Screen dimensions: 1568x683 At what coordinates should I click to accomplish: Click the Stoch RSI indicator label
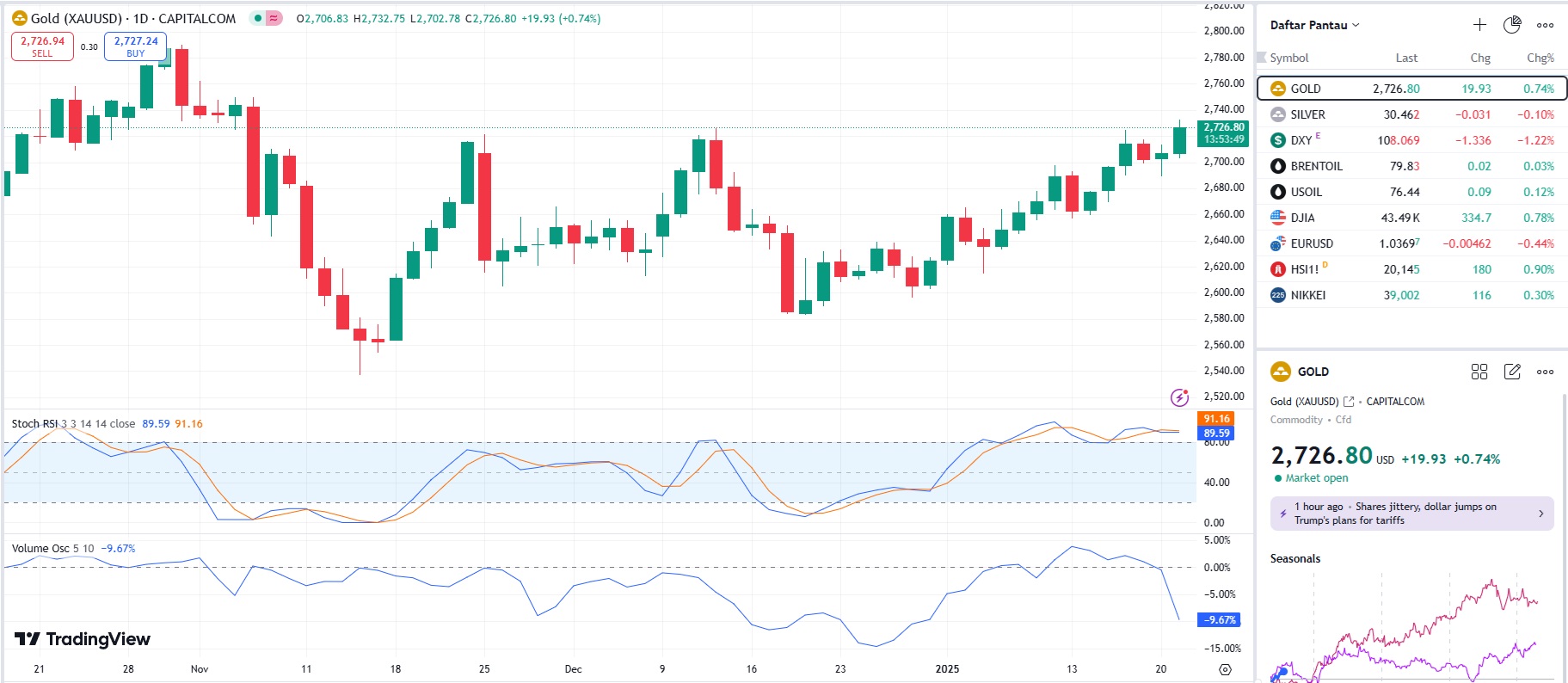point(34,423)
